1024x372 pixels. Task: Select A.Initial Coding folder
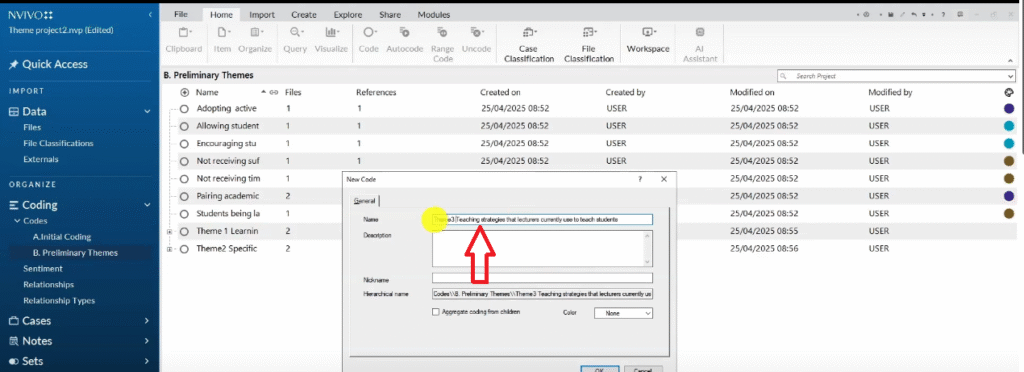(62, 237)
